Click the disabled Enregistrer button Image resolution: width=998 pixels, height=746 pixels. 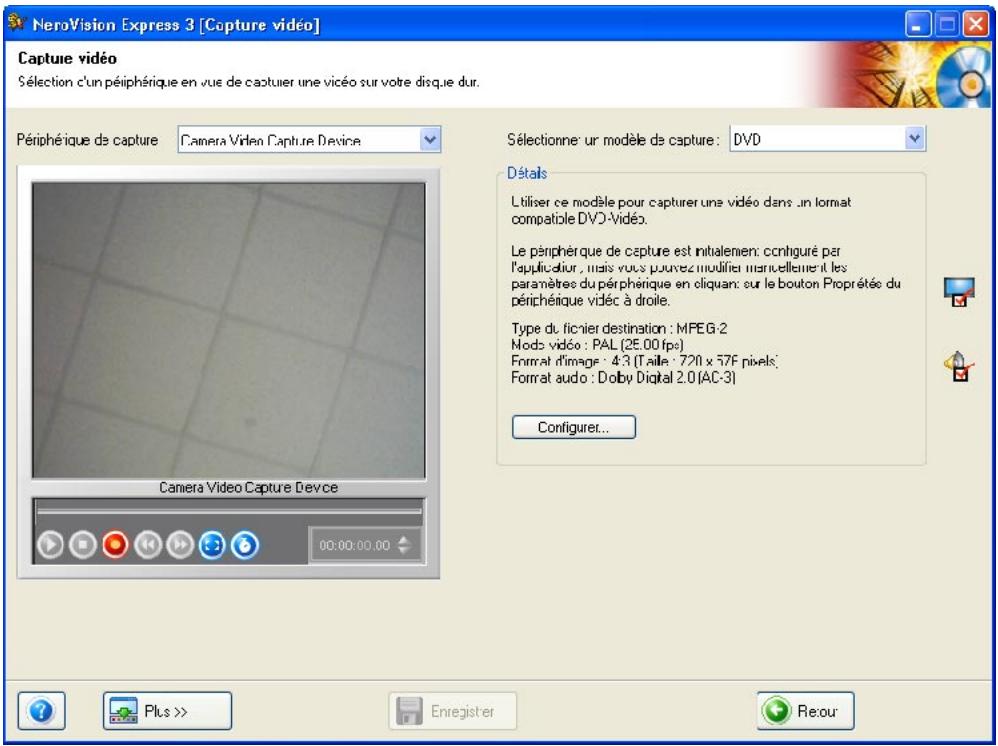click(453, 710)
